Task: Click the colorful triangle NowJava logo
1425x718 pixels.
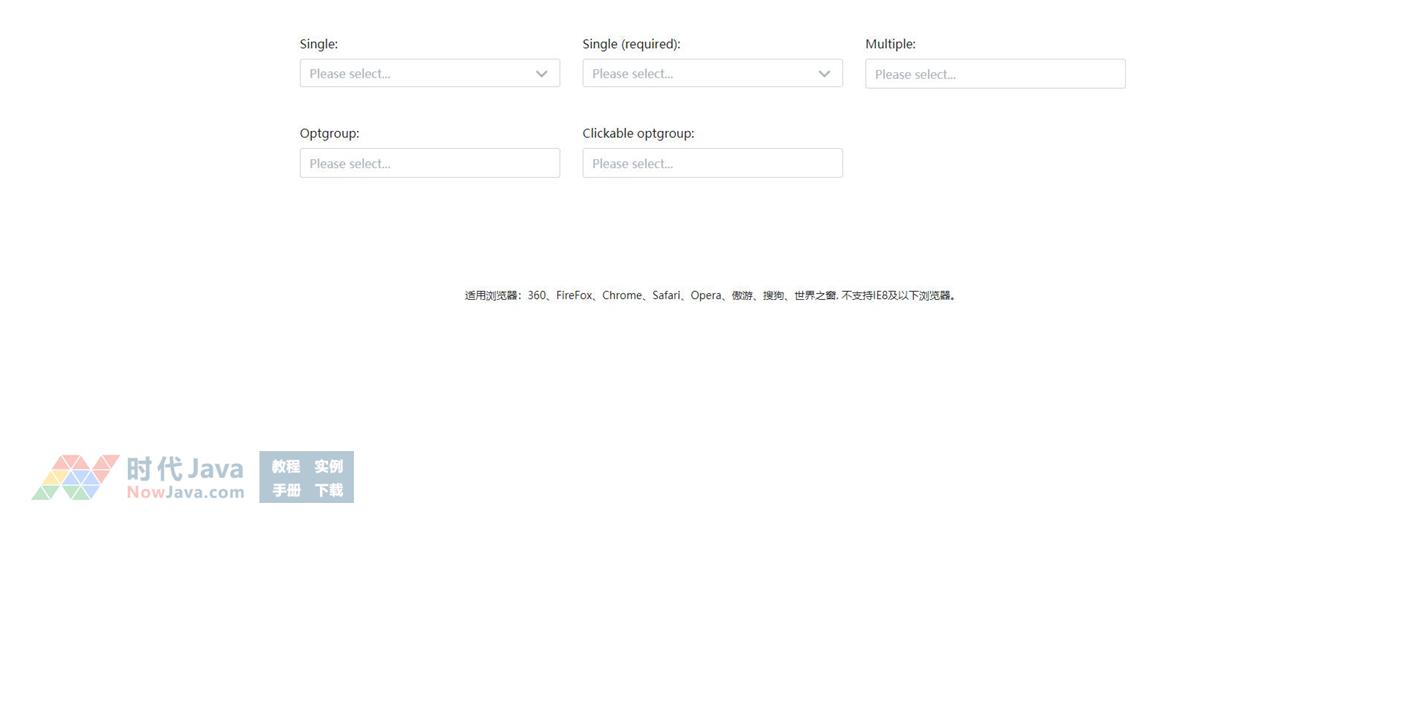Action: (75, 477)
